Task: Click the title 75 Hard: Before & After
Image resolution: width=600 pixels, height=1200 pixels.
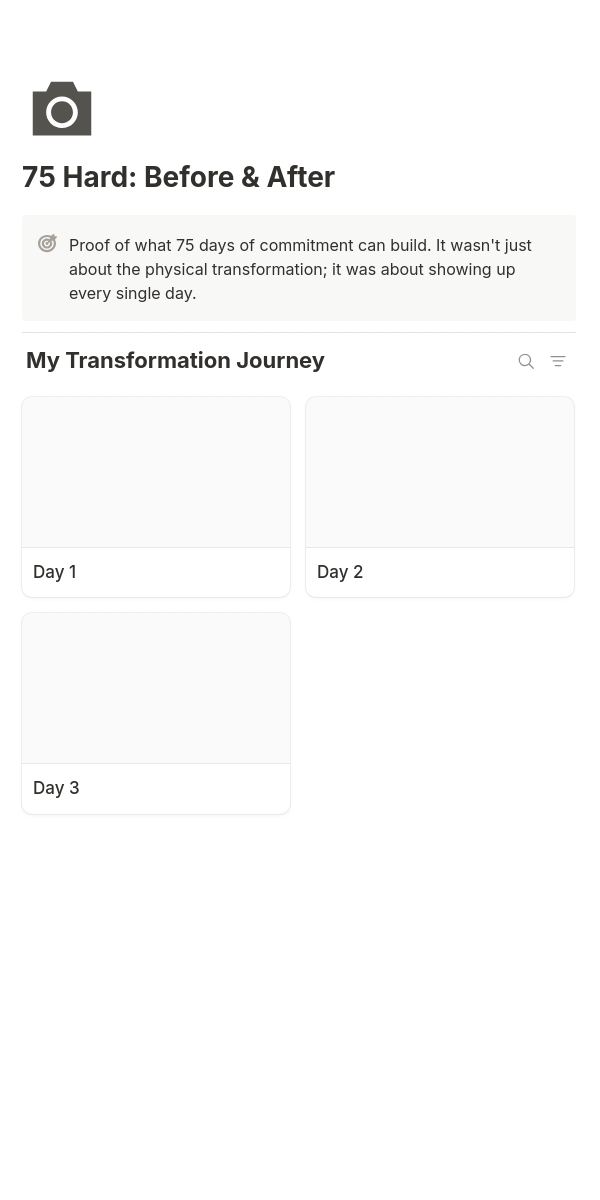Action: (178, 177)
